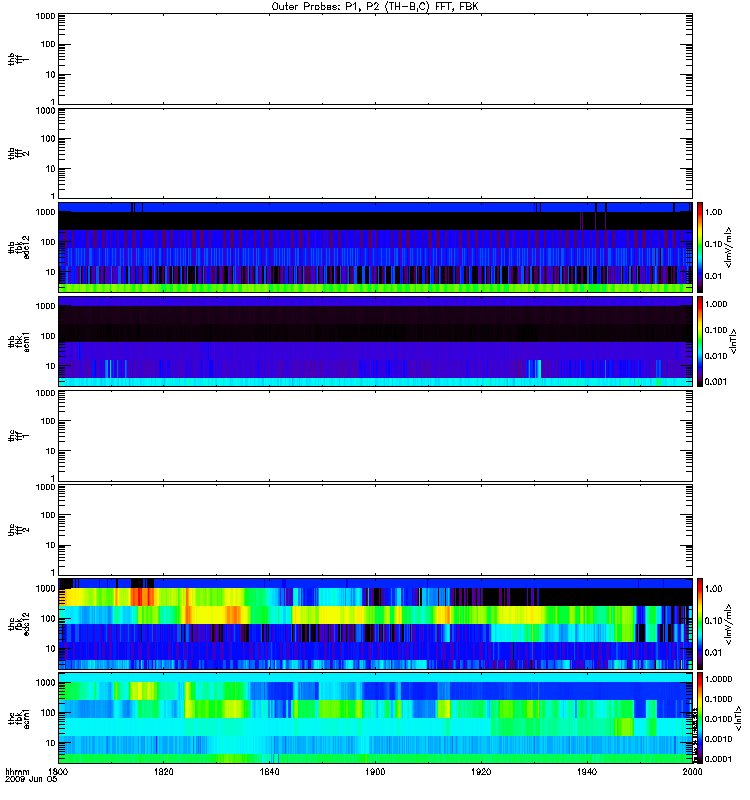This screenshot has height=800, width=750.
Task: Click the '1940' time axis label
Action: (x=587, y=771)
